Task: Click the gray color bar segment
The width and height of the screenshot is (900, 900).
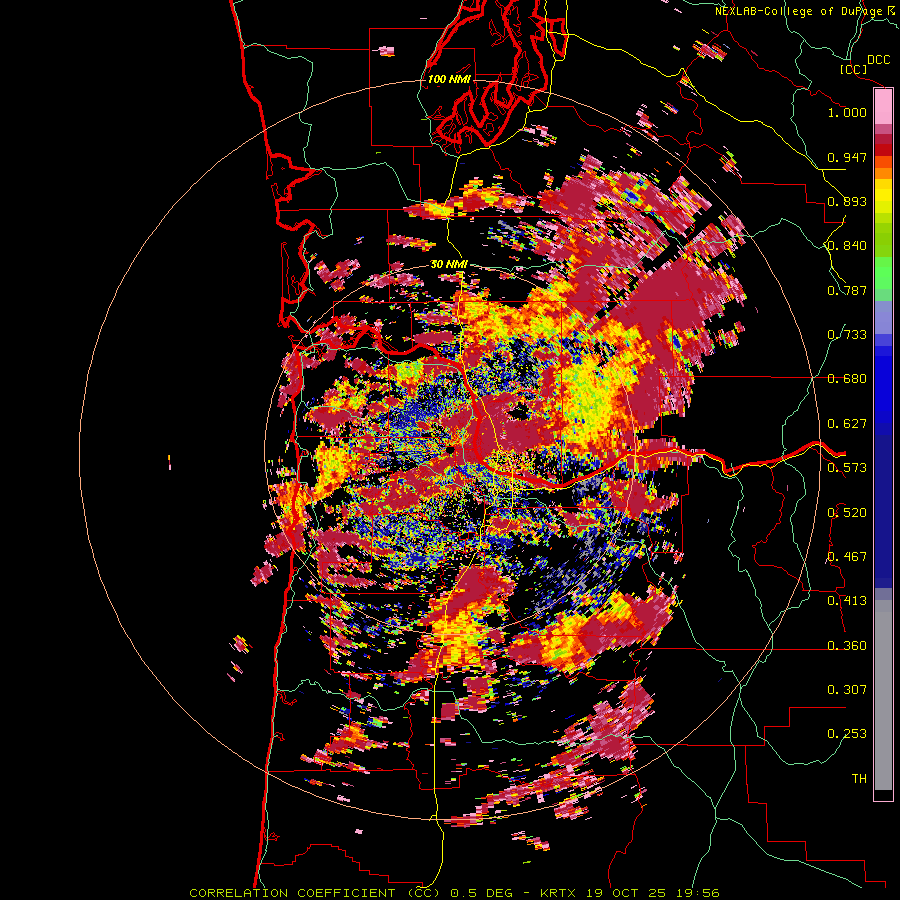Action: 883,695
